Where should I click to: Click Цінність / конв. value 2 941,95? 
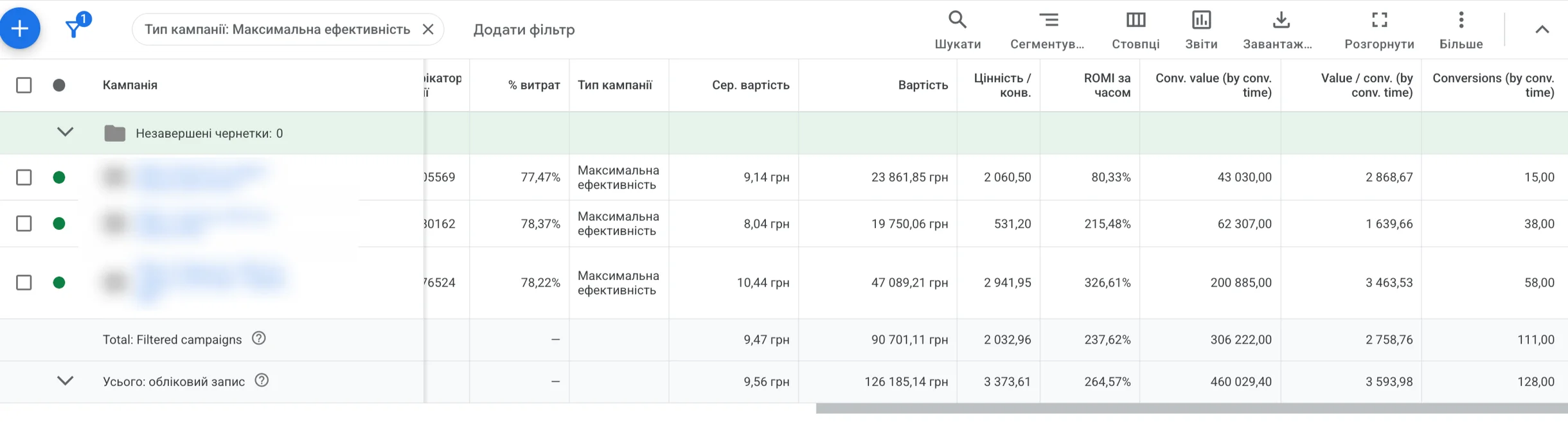point(1007,283)
